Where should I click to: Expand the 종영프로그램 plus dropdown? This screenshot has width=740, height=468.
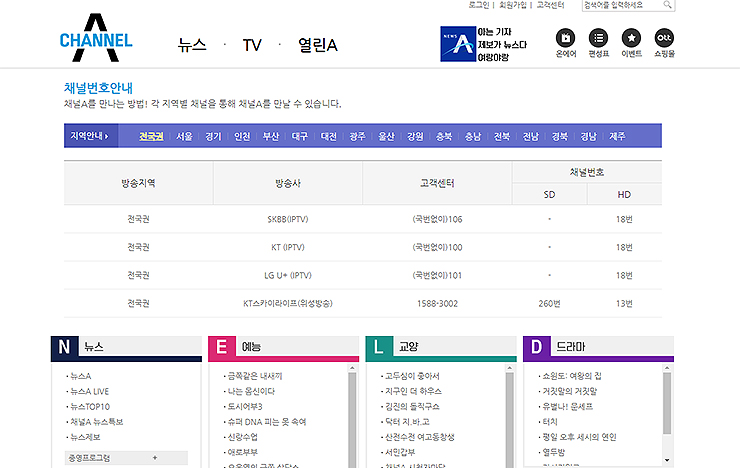pos(126,458)
